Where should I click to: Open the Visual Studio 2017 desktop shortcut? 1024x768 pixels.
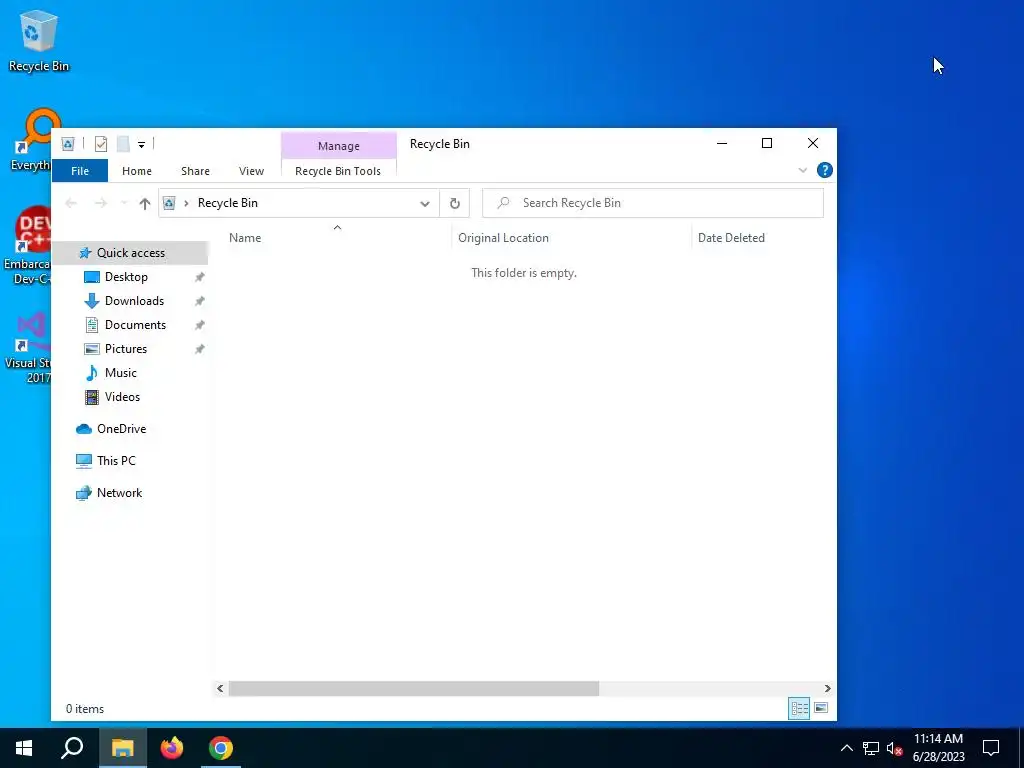click(x=27, y=347)
